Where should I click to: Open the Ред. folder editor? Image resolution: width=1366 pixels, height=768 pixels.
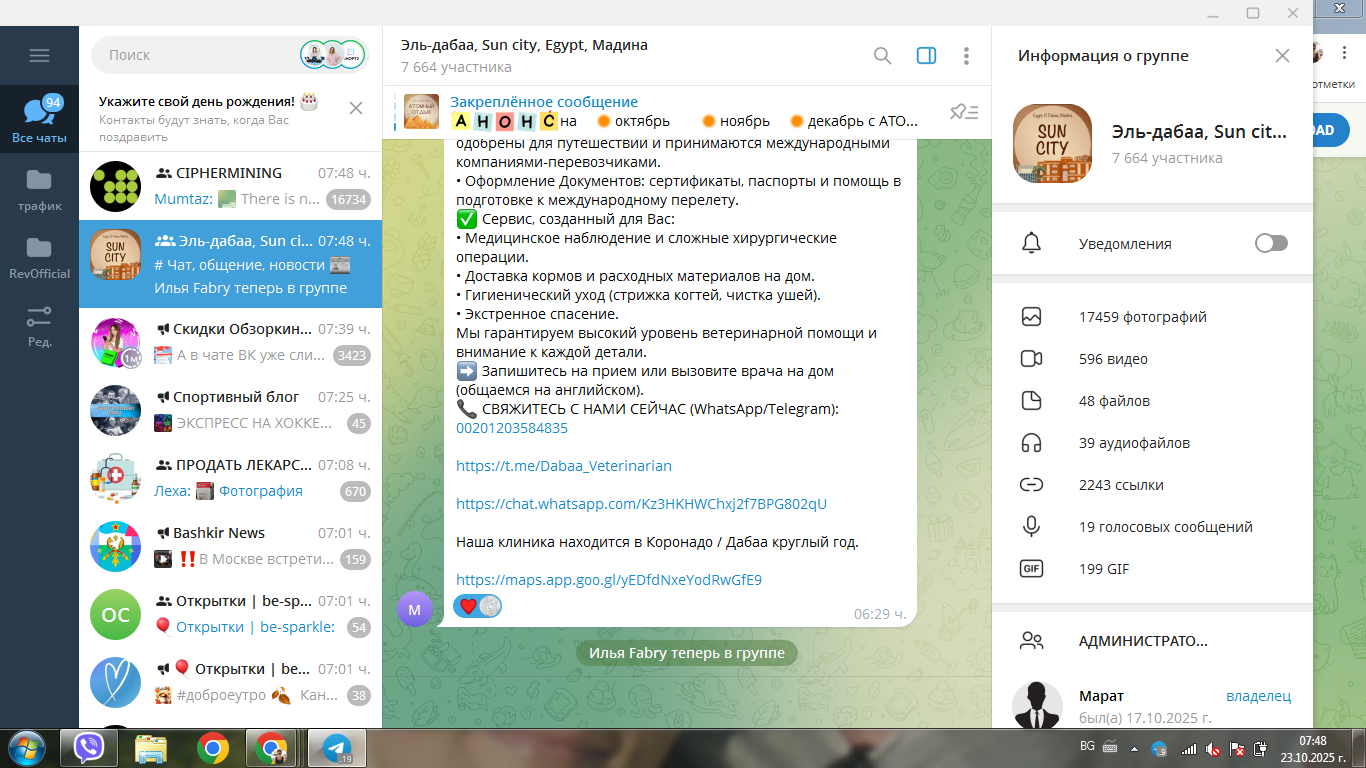pos(39,326)
